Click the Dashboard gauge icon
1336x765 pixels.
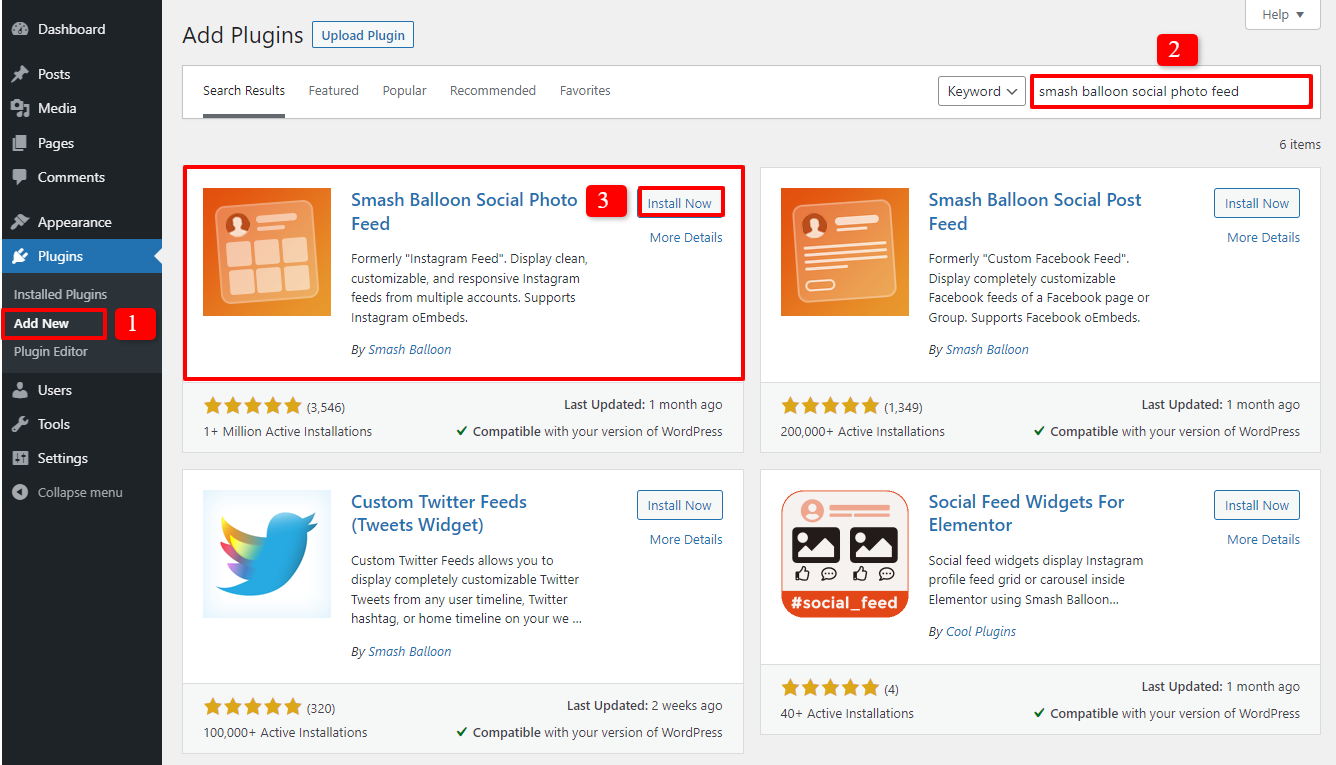tap(20, 29)
